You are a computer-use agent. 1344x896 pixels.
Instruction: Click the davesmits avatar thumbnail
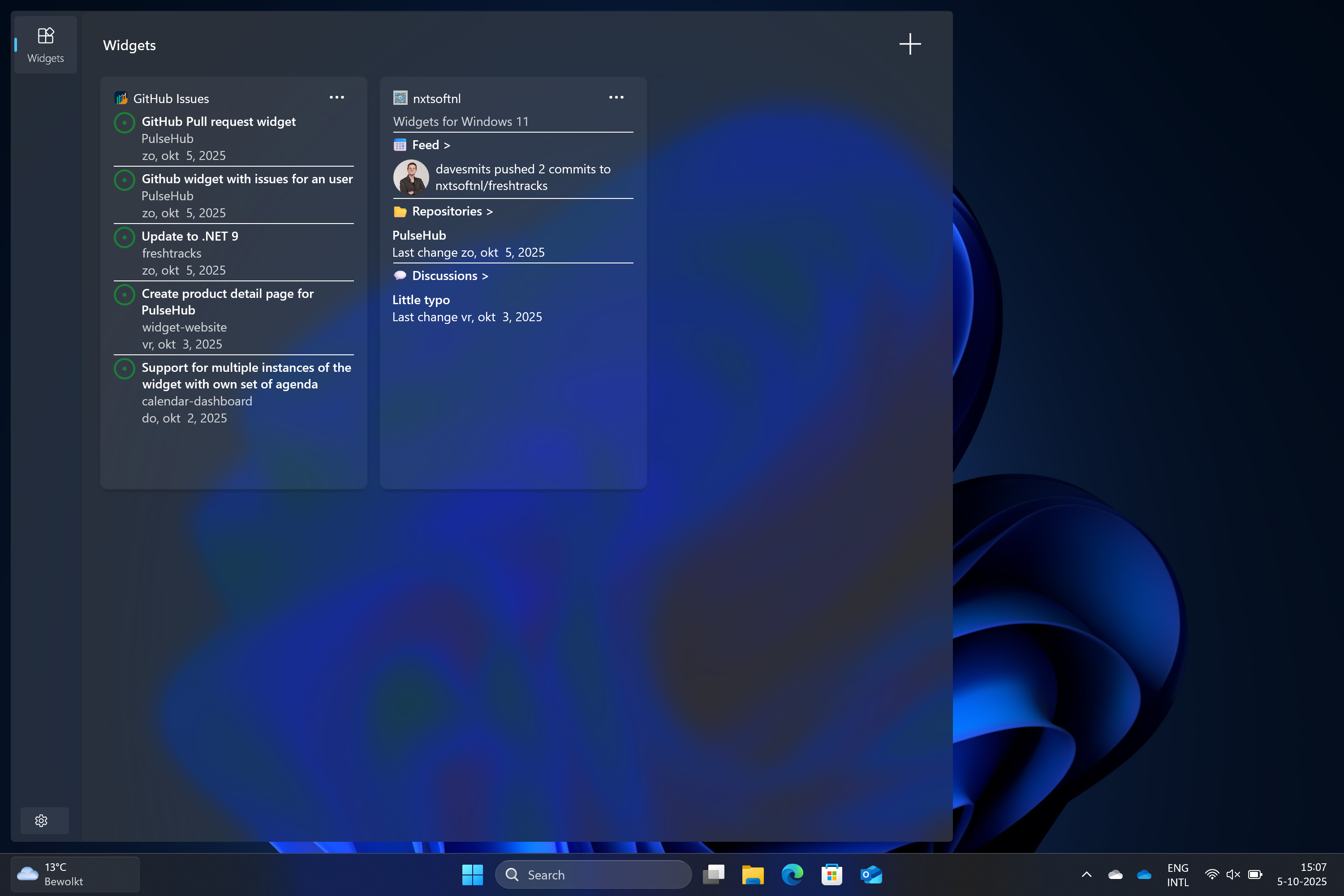(x=411, y=177)
